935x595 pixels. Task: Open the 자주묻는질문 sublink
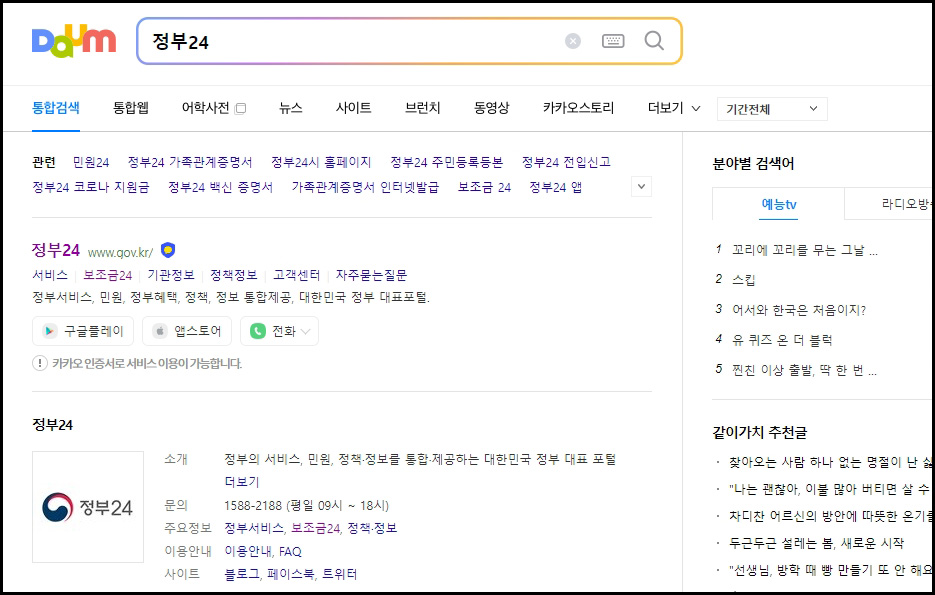pos(371,275)
